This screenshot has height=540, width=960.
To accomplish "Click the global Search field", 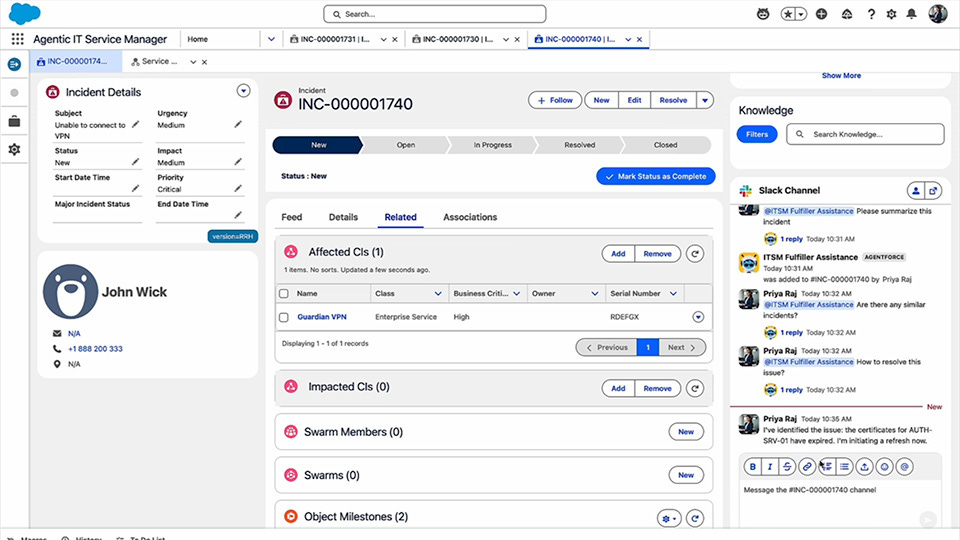I will (x=435, y=14).
